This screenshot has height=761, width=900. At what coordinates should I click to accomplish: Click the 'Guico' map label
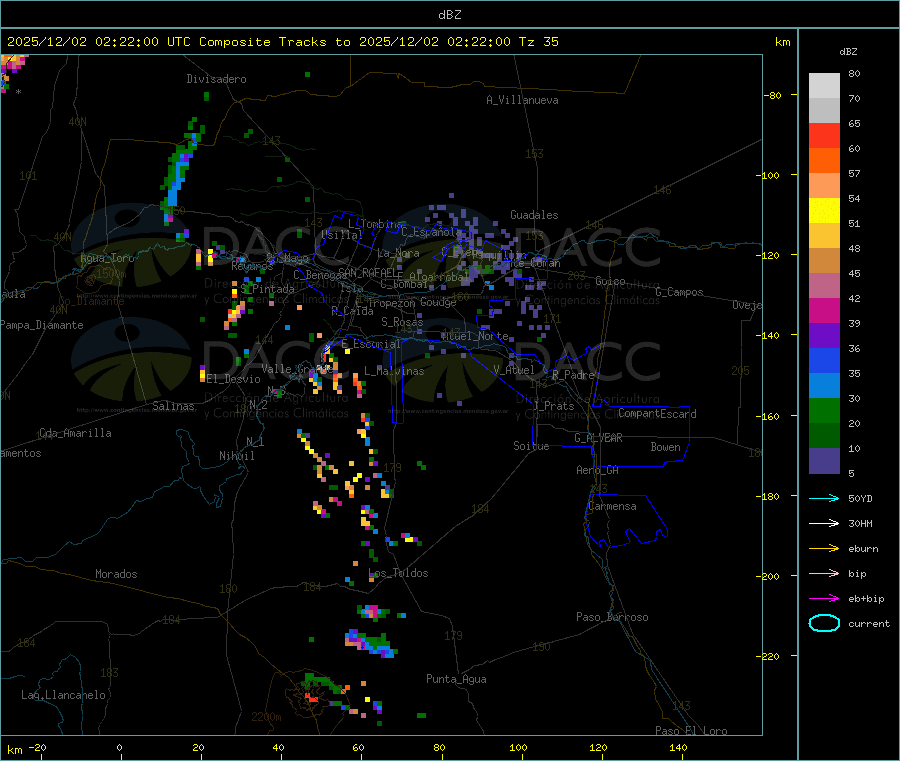(610, 281)
